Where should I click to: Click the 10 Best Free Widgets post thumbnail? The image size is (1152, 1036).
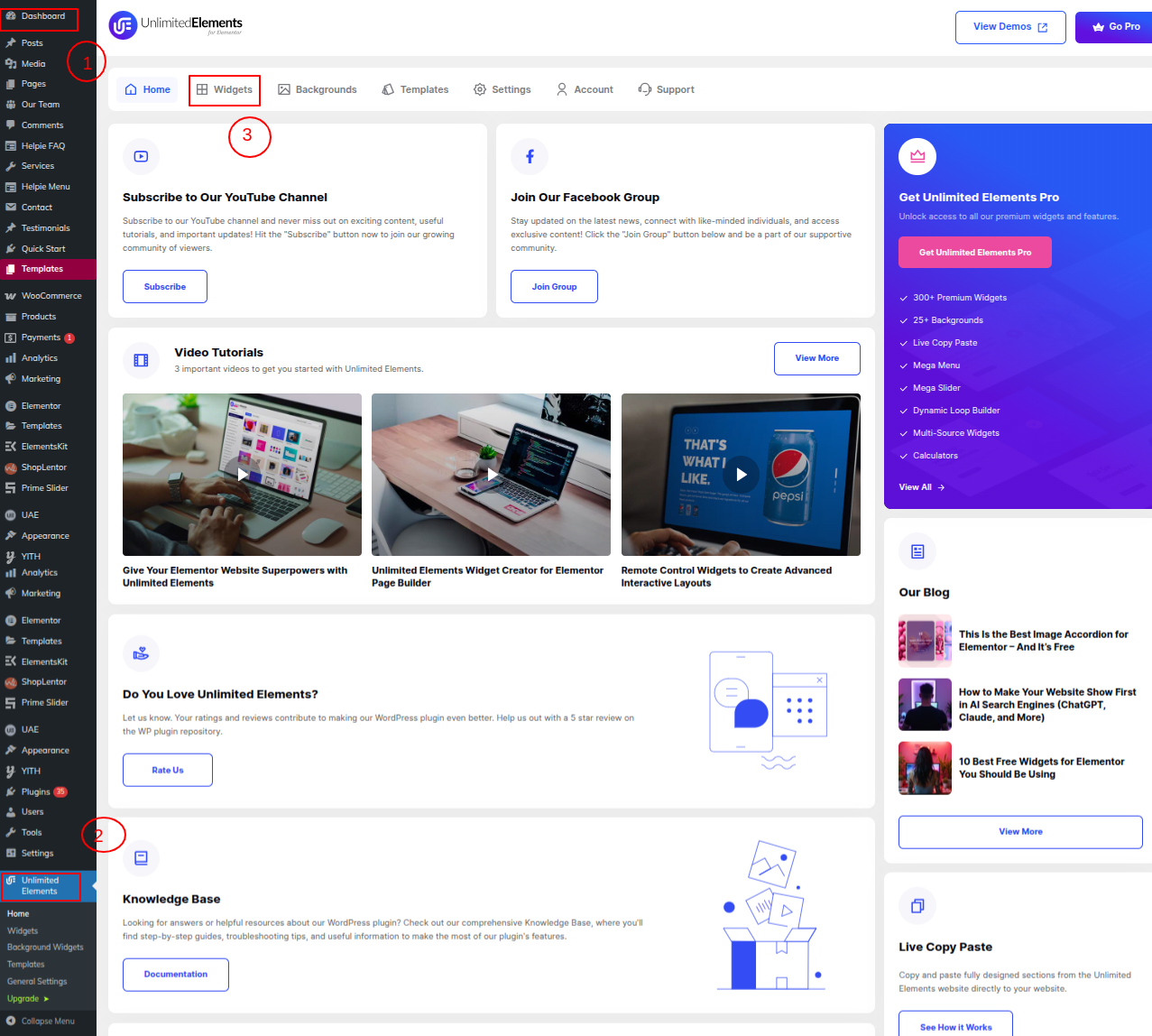[x=925, y=768]
